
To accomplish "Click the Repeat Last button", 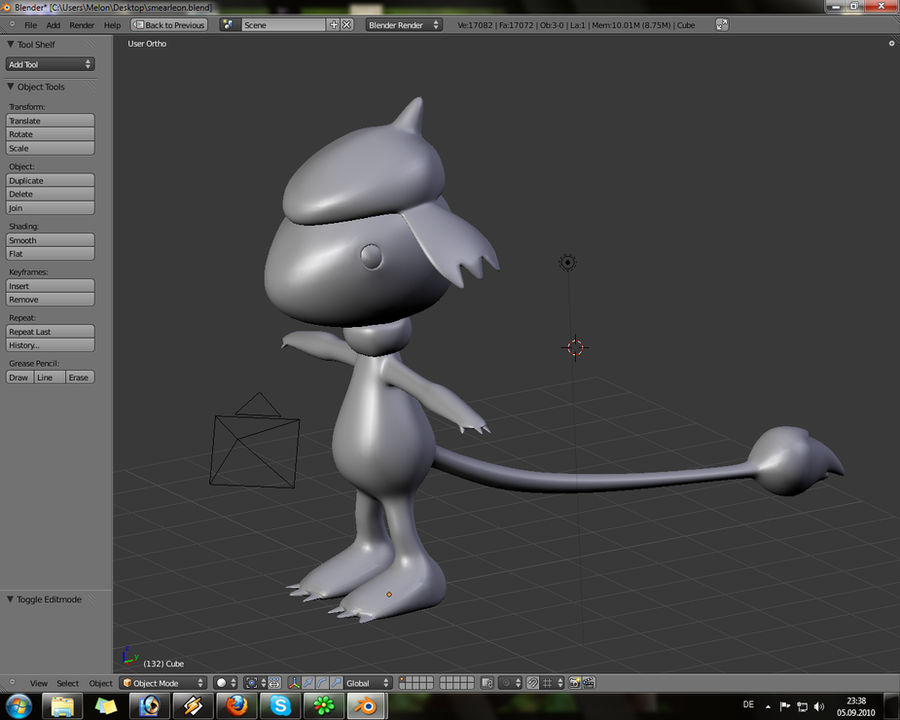I will click(50, 332).
